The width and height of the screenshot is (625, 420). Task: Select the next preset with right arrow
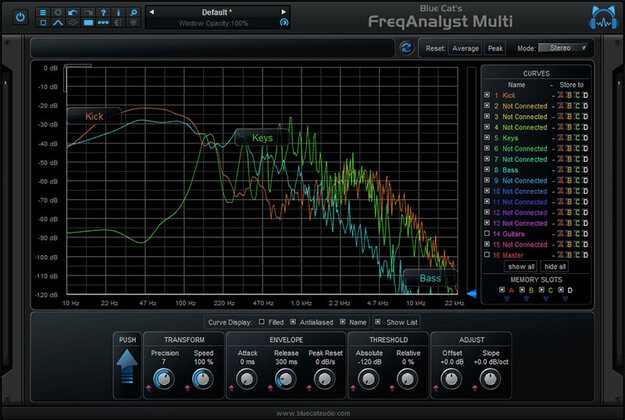[x=283, y=12]
